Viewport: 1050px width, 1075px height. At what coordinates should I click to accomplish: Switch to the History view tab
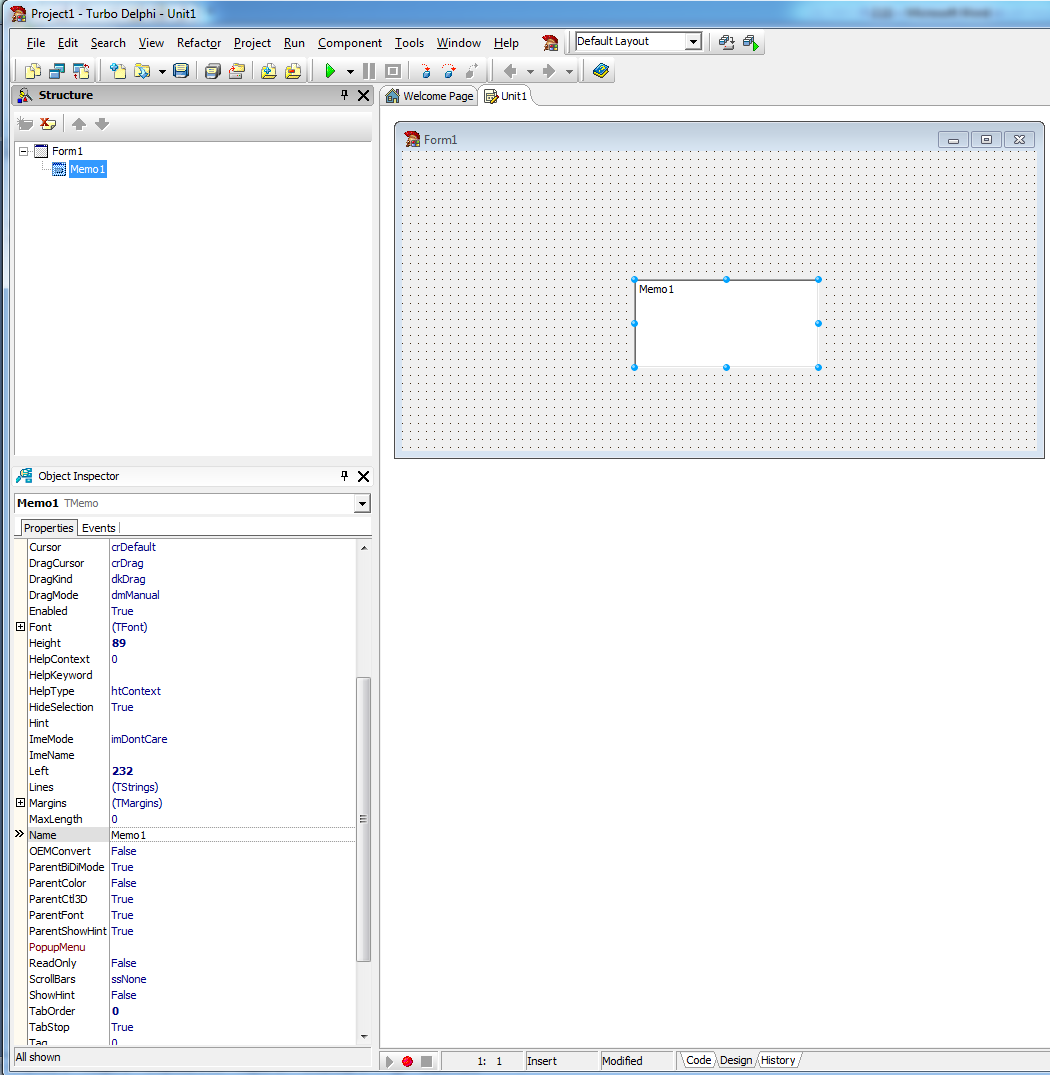click(x=778, y=1060)
